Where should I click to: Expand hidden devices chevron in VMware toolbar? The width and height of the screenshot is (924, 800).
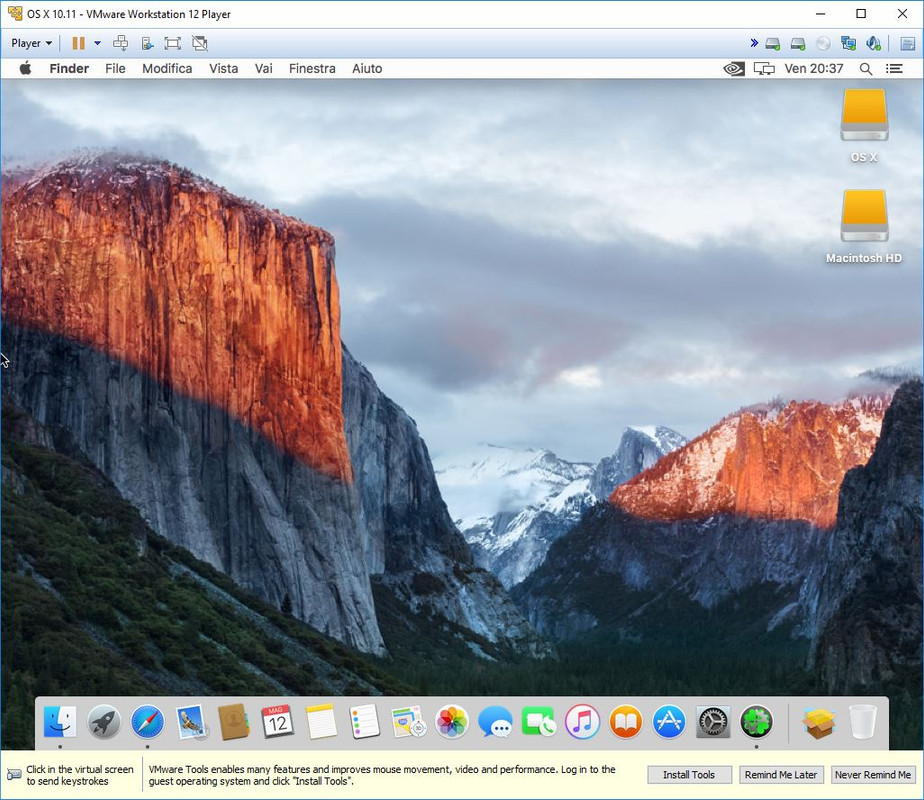(754, 43)
